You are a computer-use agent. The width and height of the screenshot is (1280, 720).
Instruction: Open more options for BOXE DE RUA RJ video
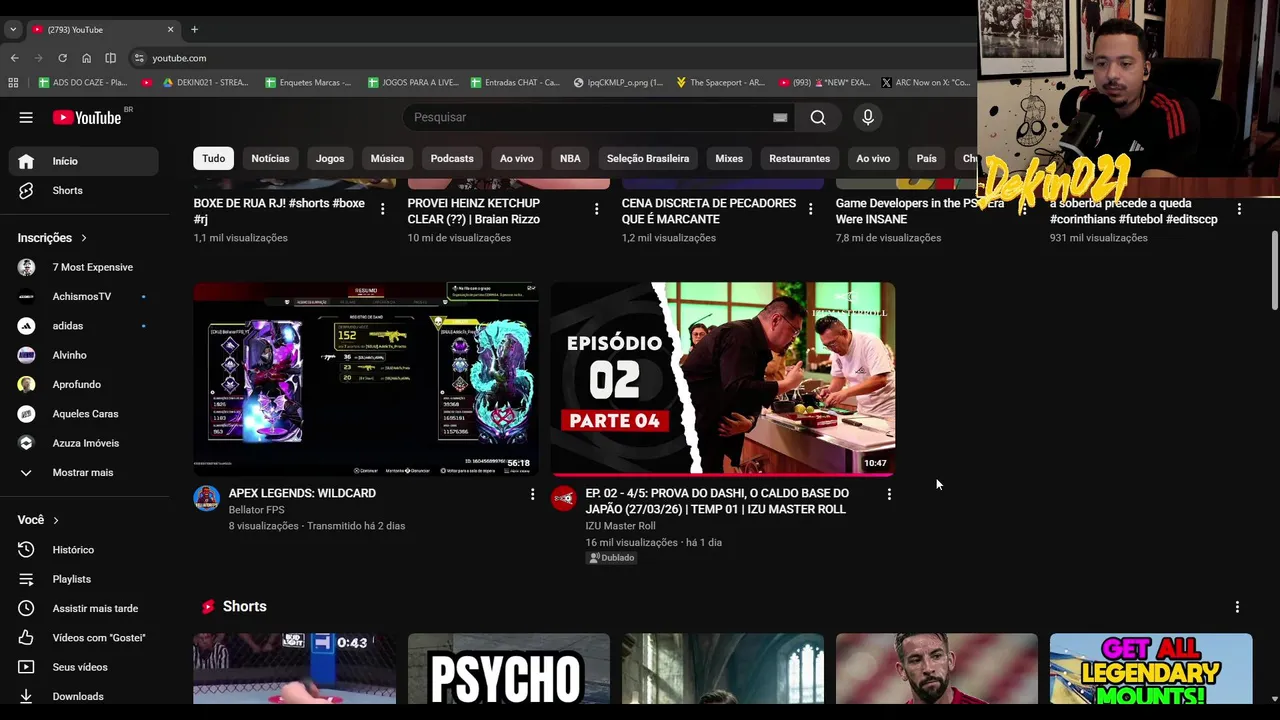[x=382, y=209]
